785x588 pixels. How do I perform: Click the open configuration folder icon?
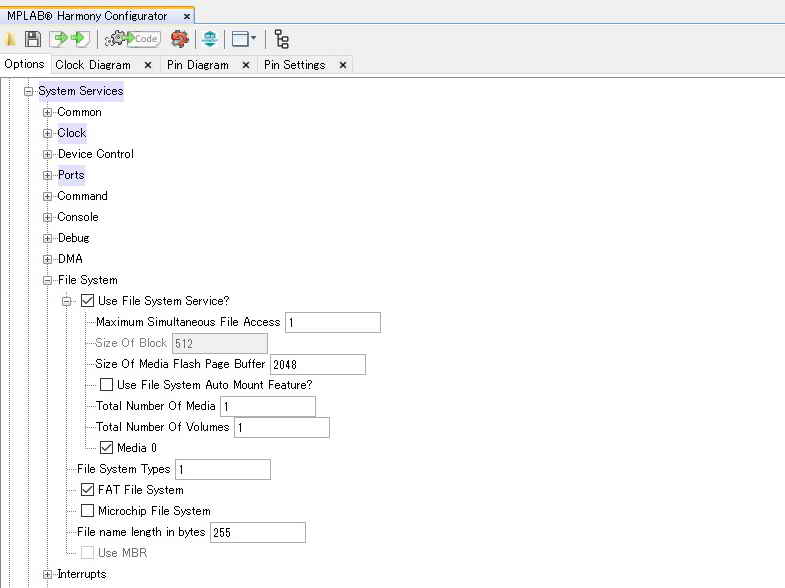coord(10,39)
